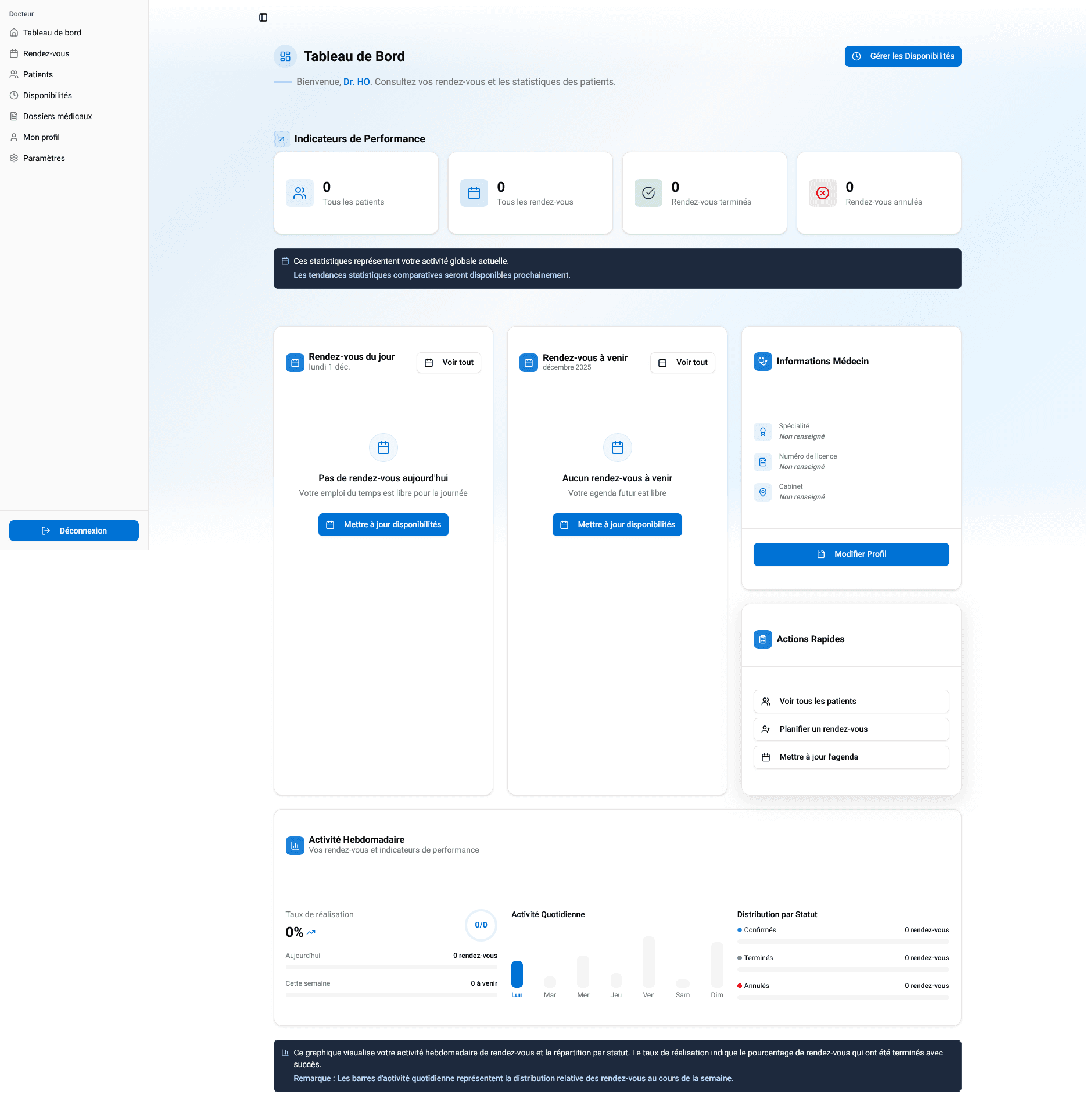This screenshot has width=1086, height=1120.
Task: Click the red X icon for Rendez-vous annulés
Action: tap(823, 193)
